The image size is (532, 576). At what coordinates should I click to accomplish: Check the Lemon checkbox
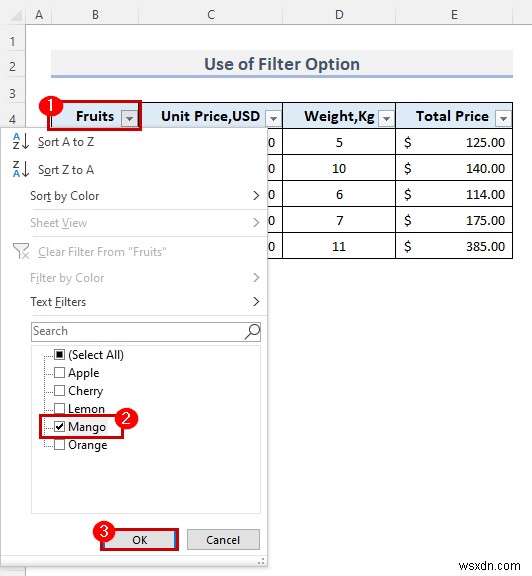pyautogui.click(x=60, y=408)
